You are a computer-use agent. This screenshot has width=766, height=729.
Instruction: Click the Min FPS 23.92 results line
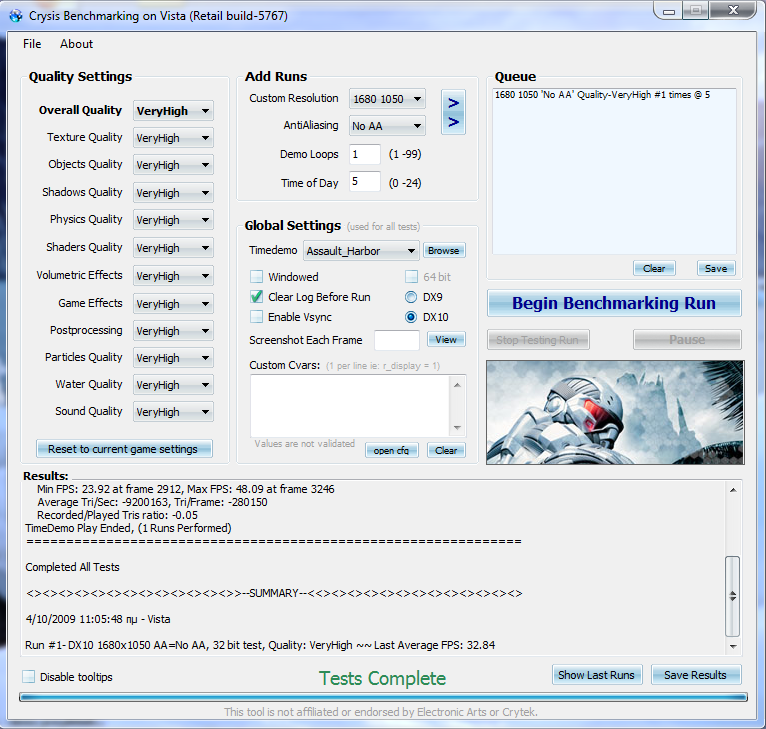point(186,489)
